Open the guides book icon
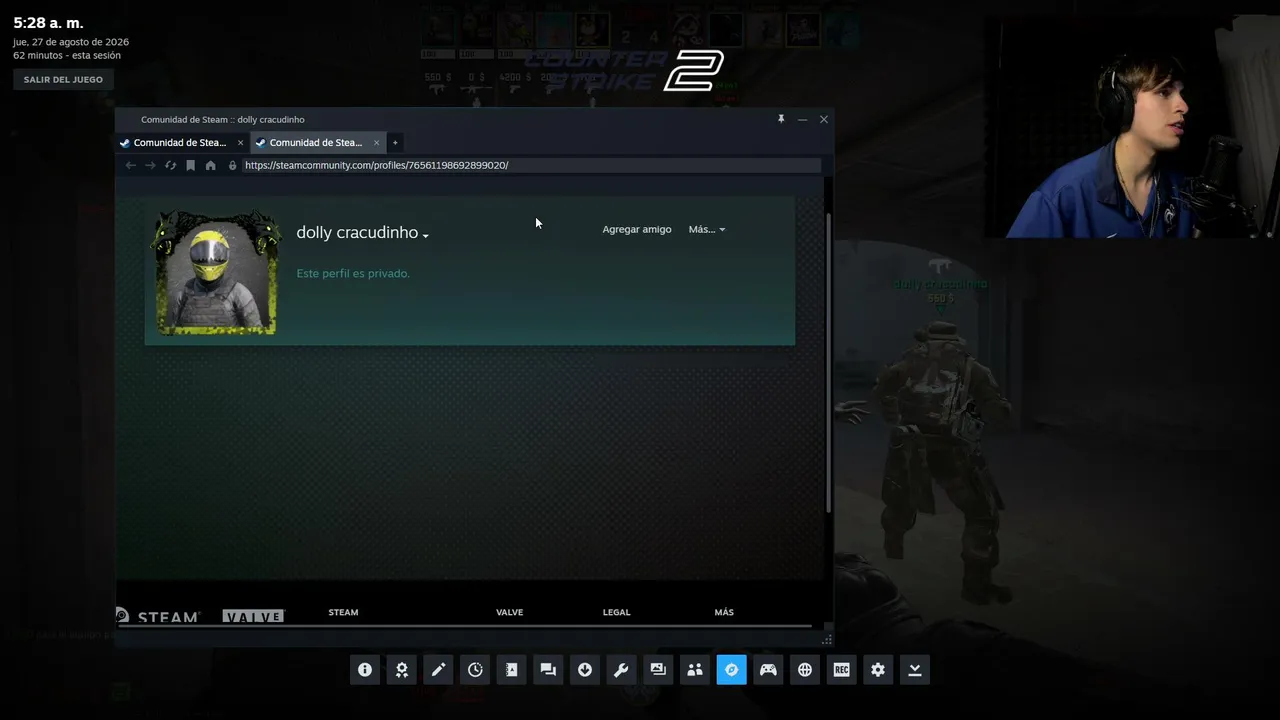Viewport: 1280px width, 720px height. click(x=511, y=670)
